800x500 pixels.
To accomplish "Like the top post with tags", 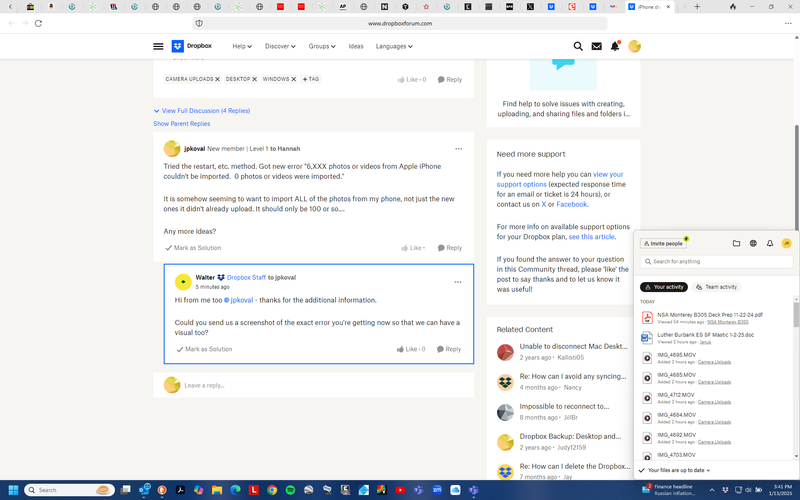I will pyautogui.click(x=412, y=80).
